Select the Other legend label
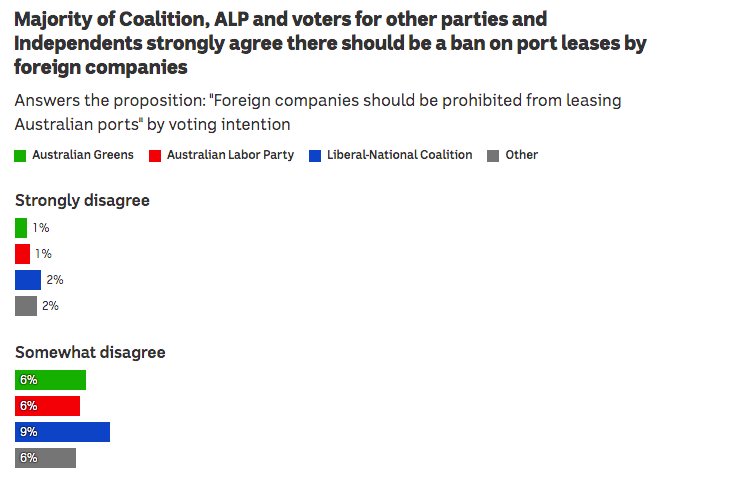 521,155
